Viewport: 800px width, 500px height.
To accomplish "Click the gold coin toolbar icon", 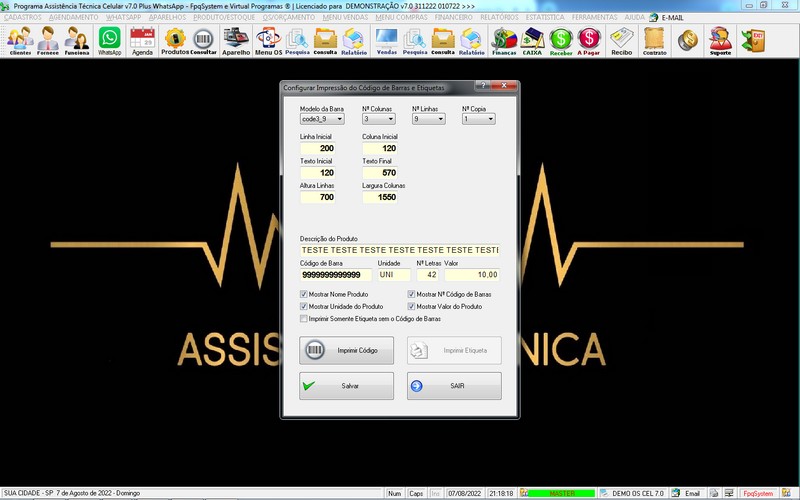I will (688, 40).
